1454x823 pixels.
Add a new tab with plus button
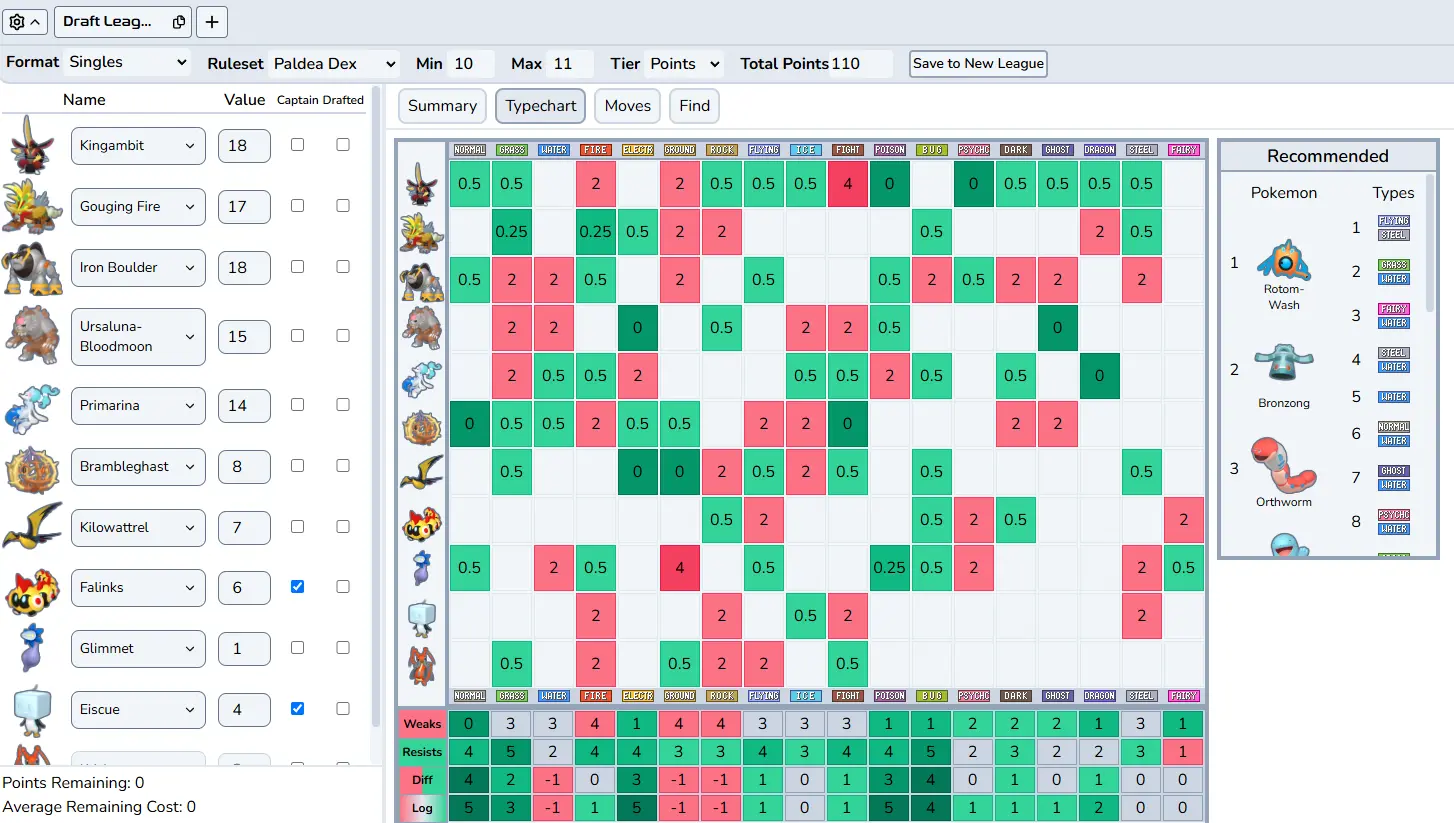[x=212, y=21]
